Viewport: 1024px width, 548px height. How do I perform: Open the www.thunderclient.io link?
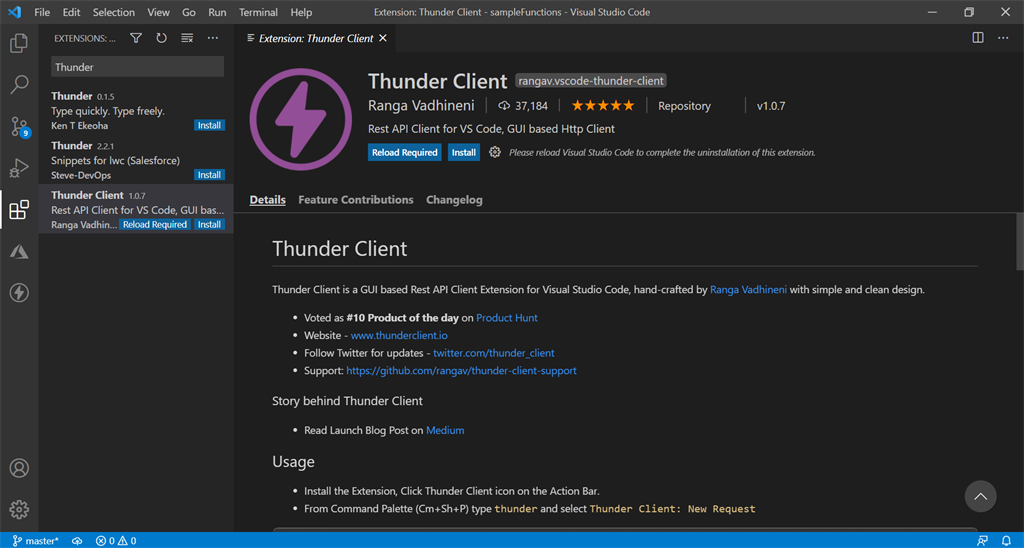tap(399, 336)
